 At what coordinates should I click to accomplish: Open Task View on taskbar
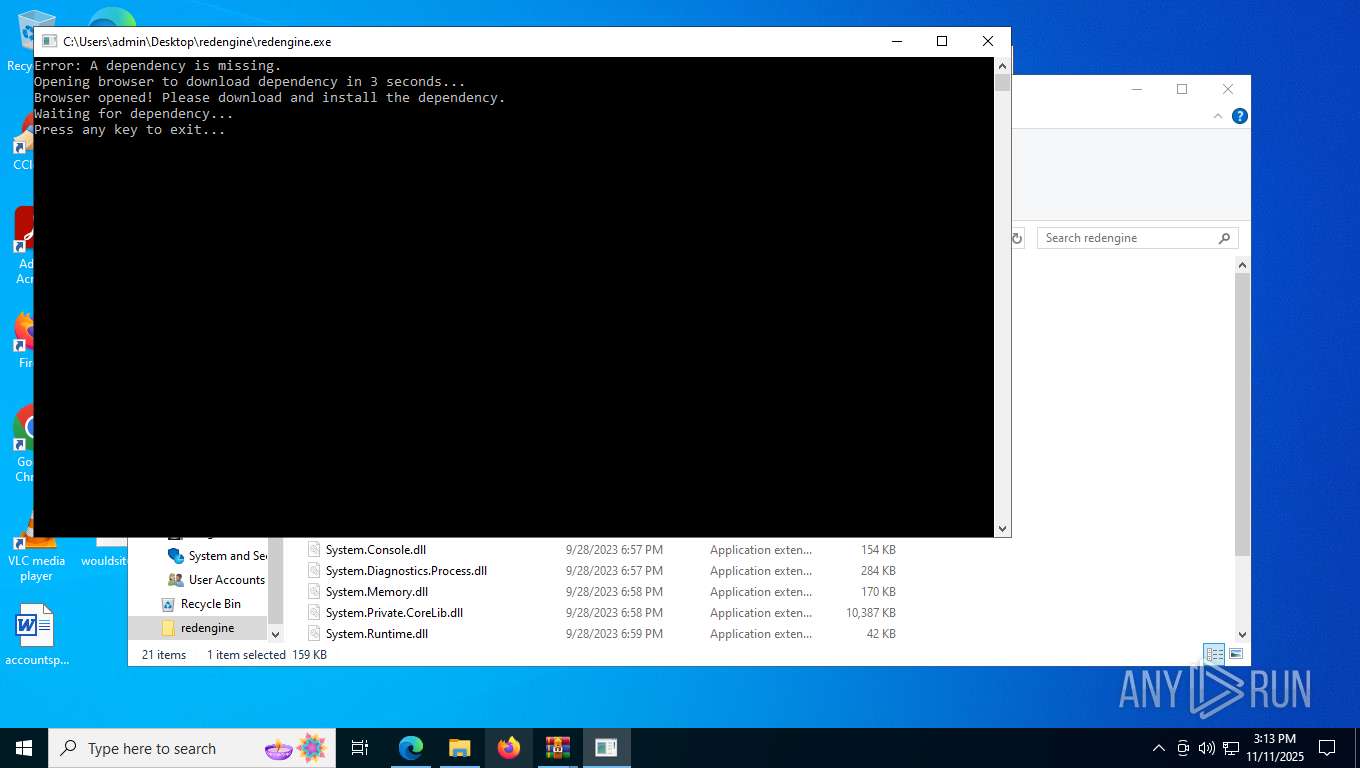360,748
